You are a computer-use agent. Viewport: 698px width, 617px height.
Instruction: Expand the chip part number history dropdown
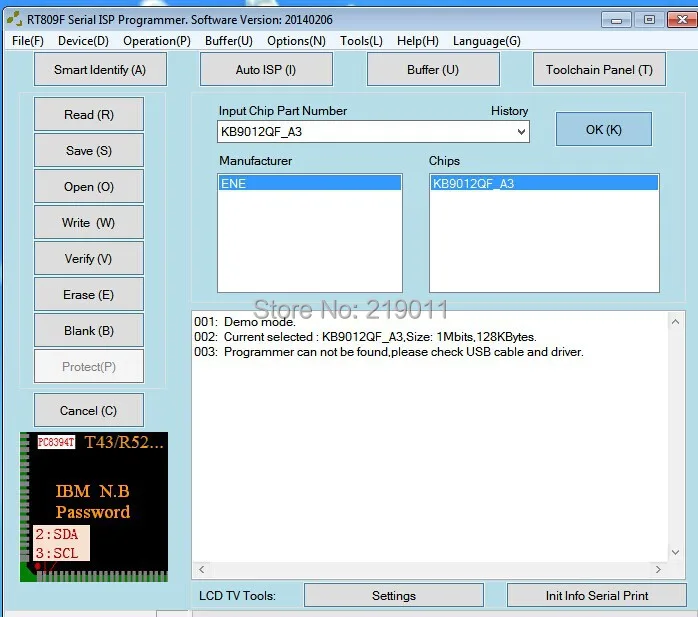(x=521, y=132)
